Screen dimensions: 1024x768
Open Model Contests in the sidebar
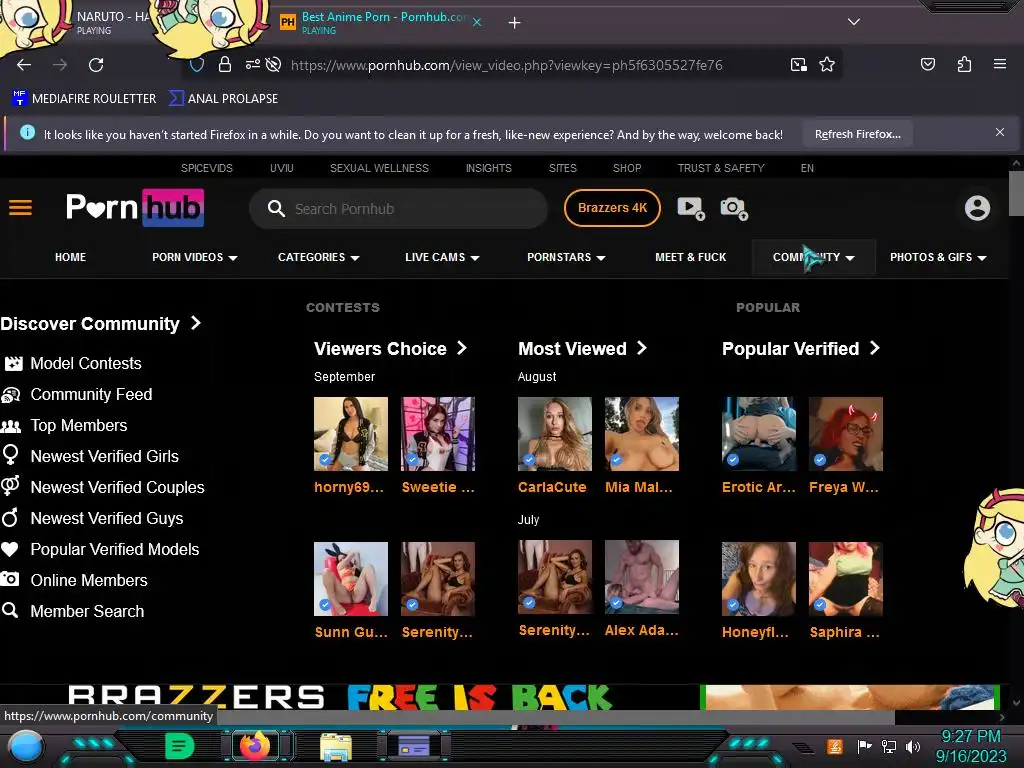[x=86, y=363]
